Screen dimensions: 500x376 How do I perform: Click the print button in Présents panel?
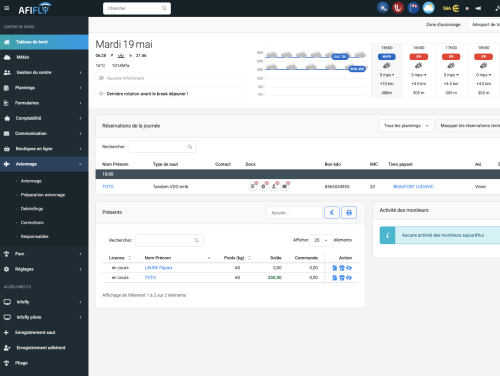click(x=349, y=213)
